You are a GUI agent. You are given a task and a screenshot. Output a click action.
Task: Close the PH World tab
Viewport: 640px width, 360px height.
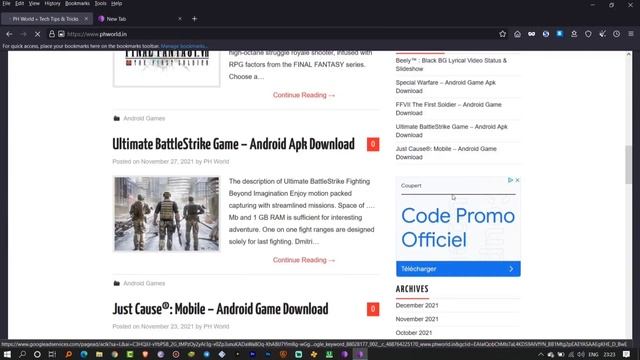[x=86, y=19]
